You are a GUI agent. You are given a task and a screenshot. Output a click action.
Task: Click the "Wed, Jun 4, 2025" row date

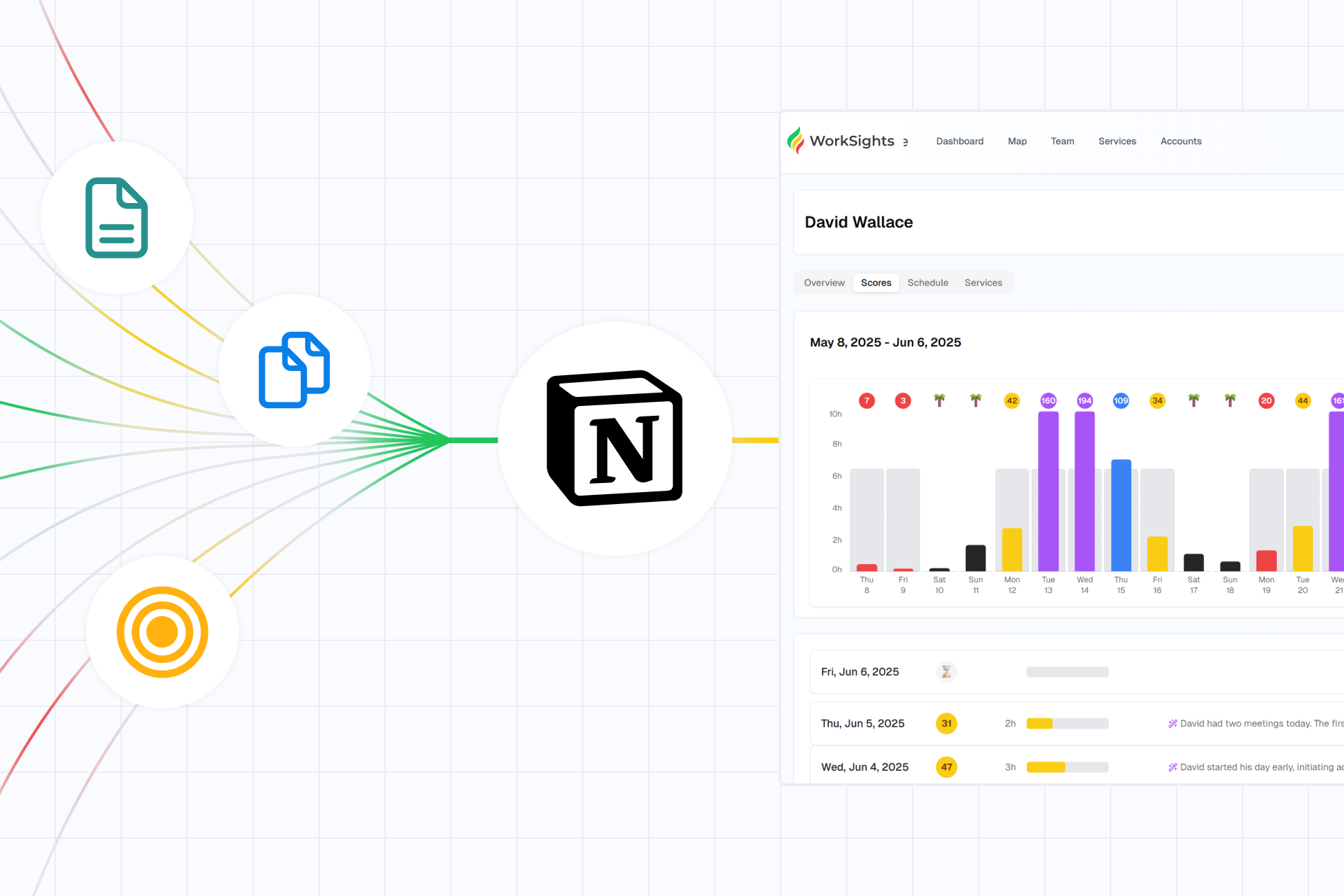tap(865, 767)
